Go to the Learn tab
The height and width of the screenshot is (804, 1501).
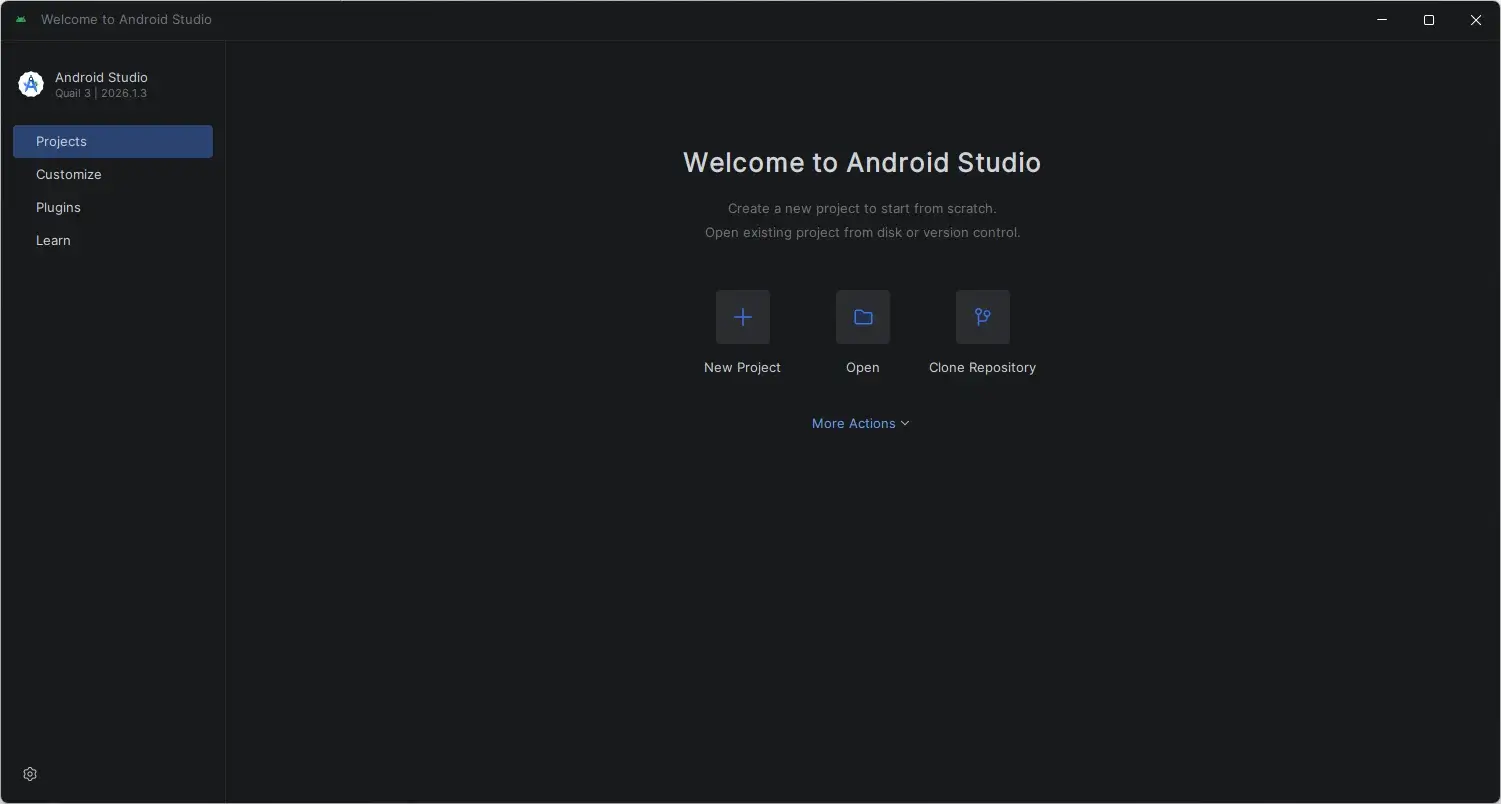coord(113,240)
